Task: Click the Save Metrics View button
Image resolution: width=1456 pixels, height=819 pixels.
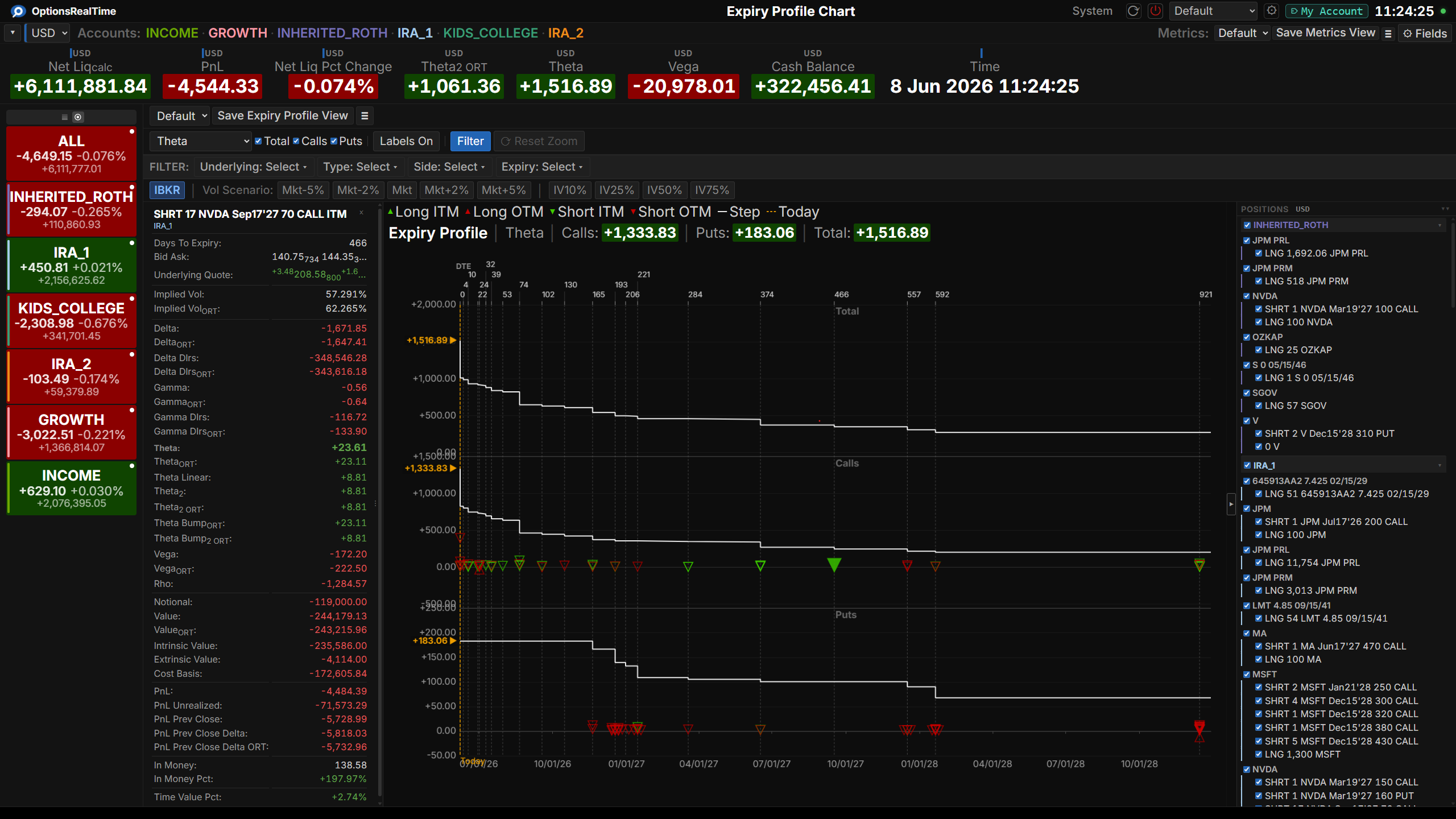Action: click(1325, 33)
